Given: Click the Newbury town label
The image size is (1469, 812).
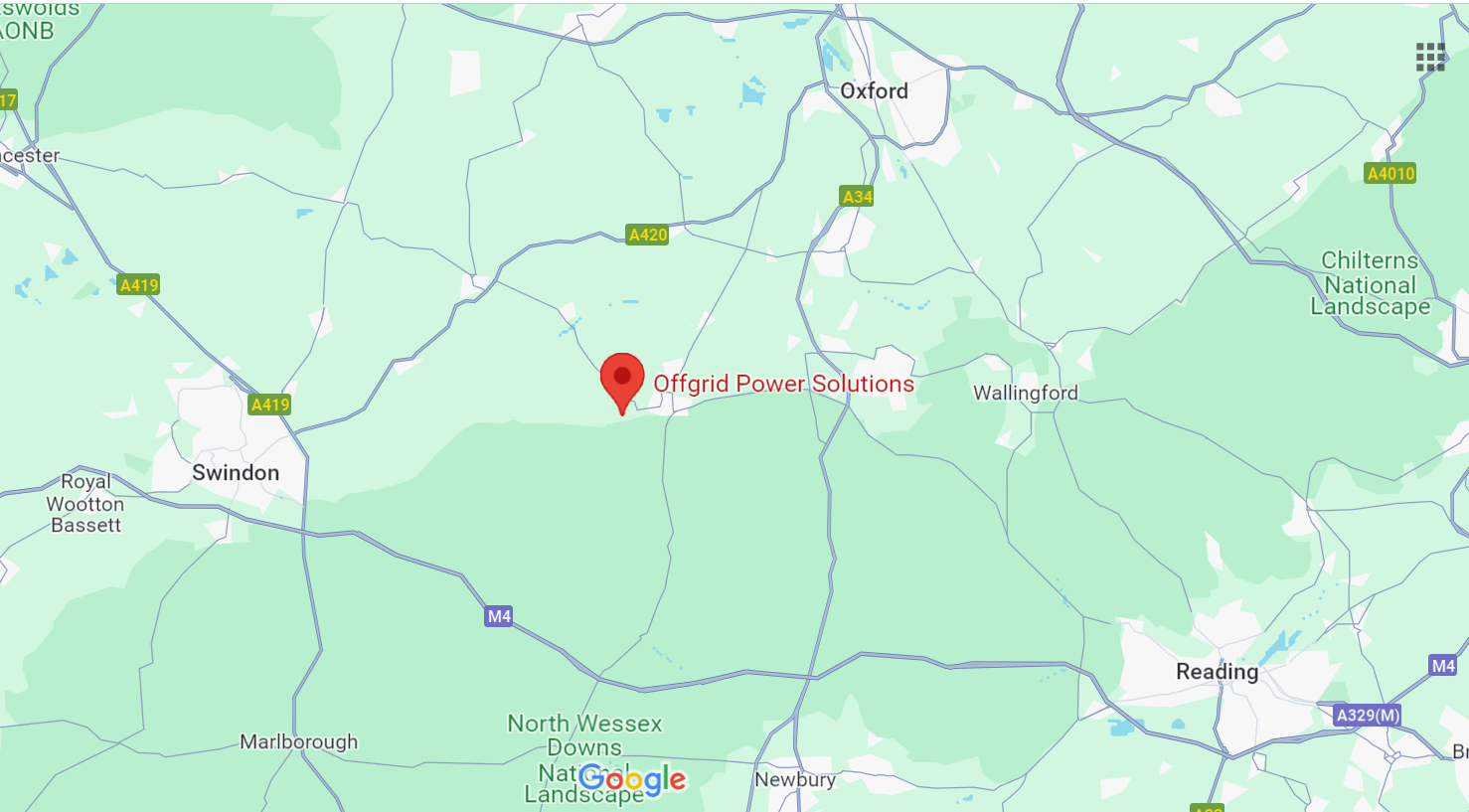Looking at the screenshot, I should (x=795, y=779).
